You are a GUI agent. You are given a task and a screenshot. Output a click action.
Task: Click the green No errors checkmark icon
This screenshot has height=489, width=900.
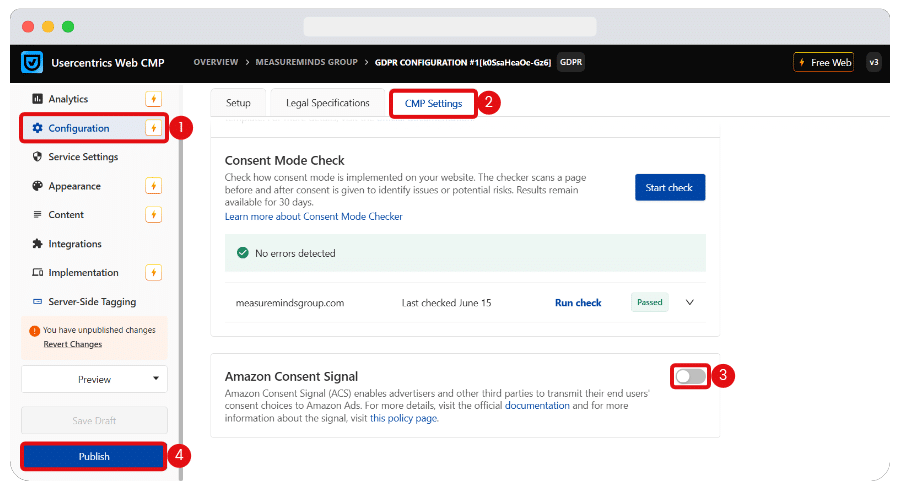tap(243, 253)
